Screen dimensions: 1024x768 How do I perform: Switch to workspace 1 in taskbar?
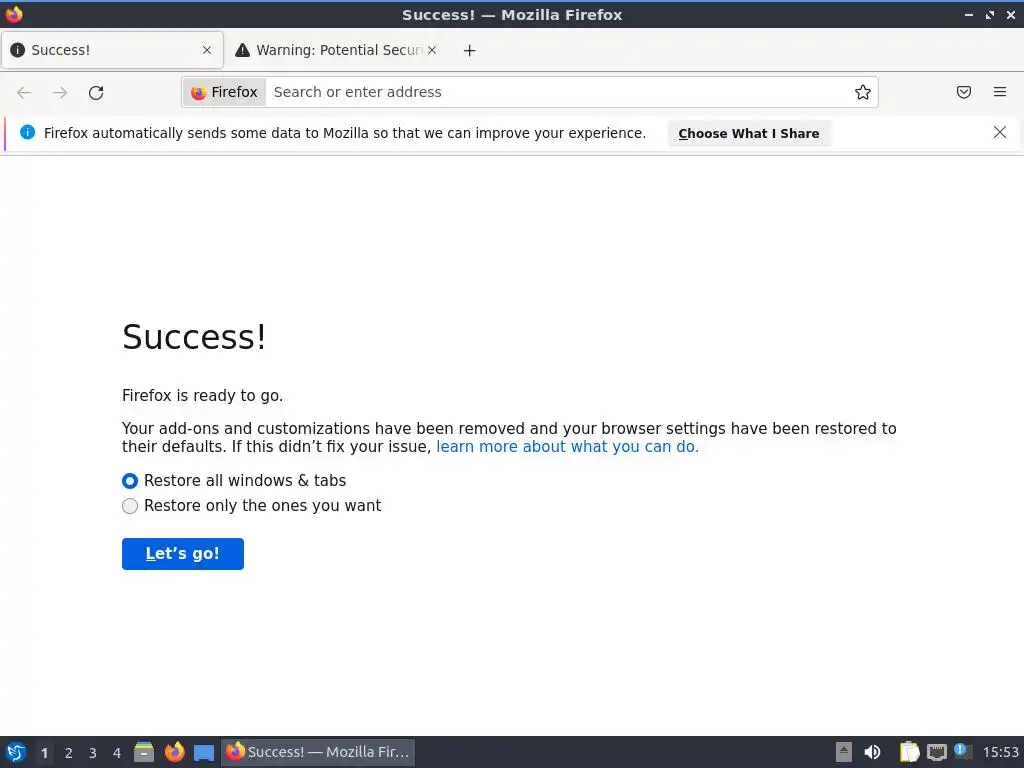coord(44,753)
